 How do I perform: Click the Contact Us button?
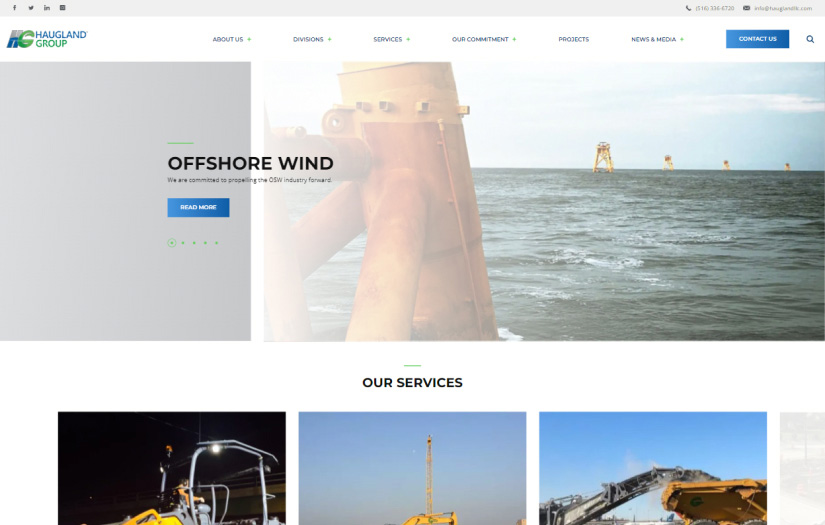[758, 39]
